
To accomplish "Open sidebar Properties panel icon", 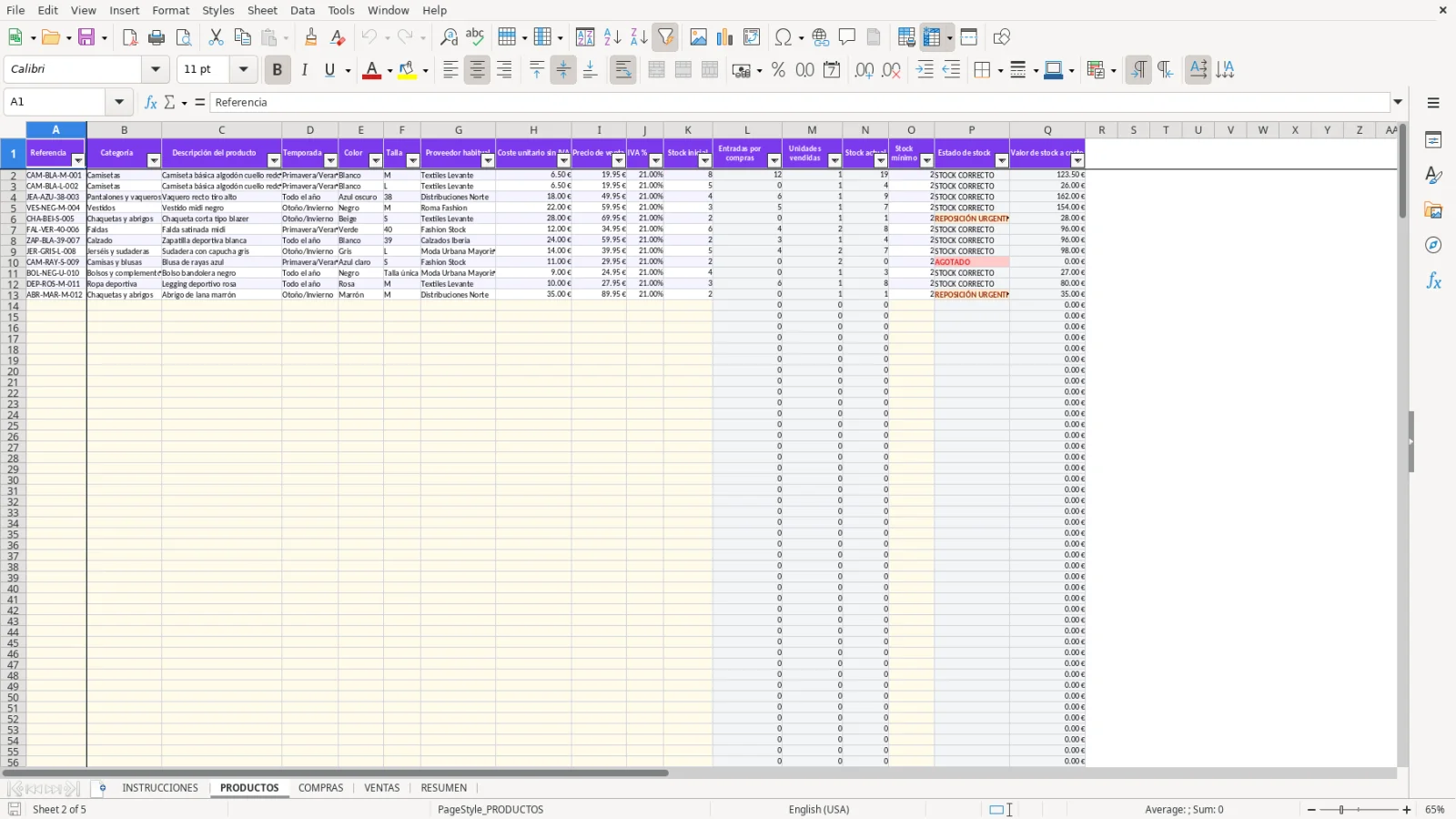I will [1433, 140].
